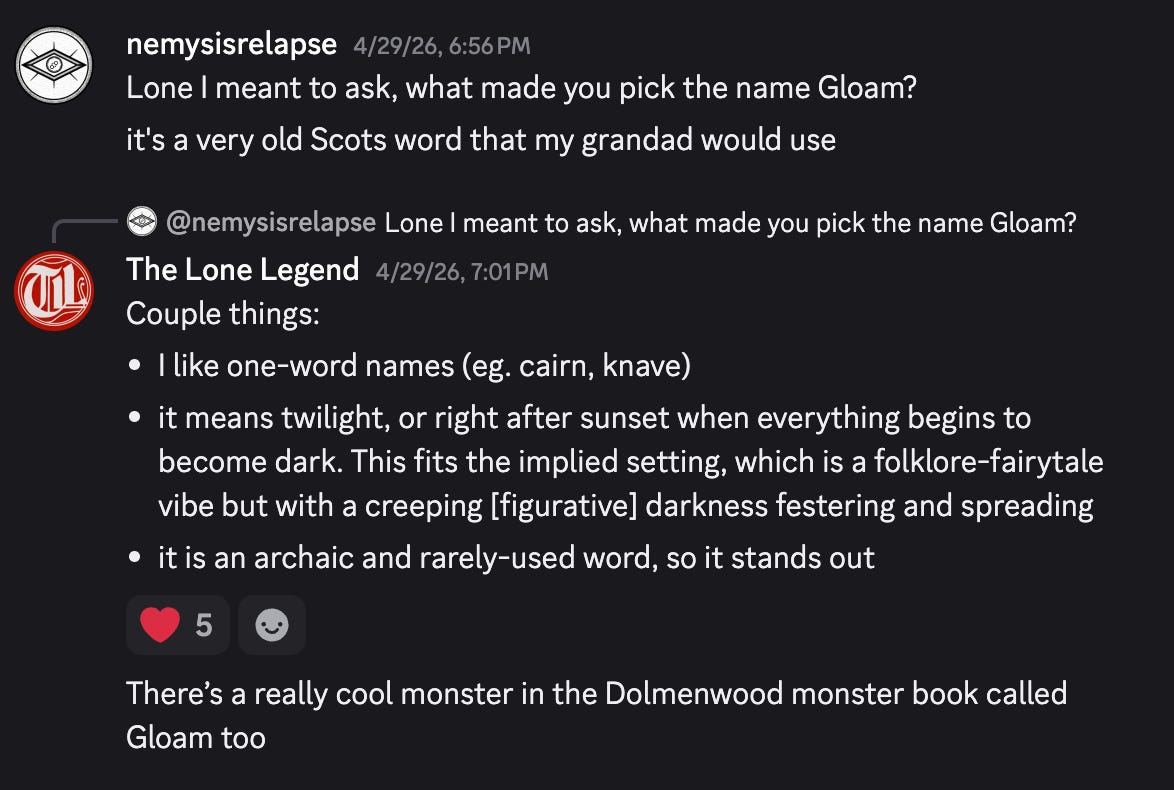Click the 6:56 PM message timestamp

click(442, 46)
